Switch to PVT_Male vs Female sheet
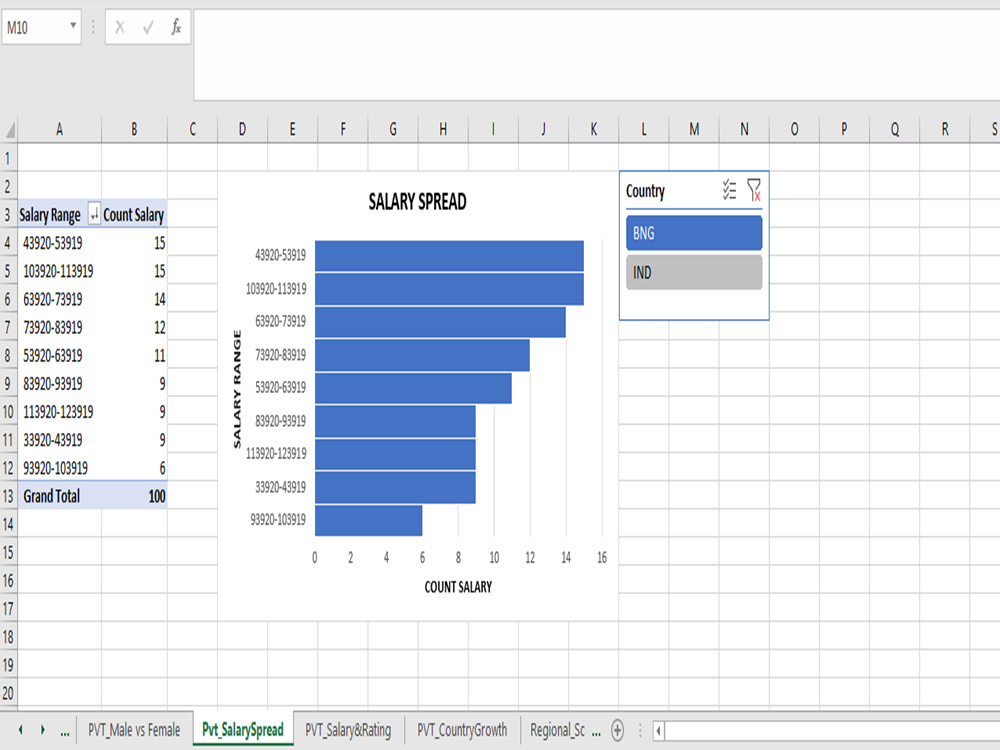The image size is (1000, 750). [x=134, y=730]
